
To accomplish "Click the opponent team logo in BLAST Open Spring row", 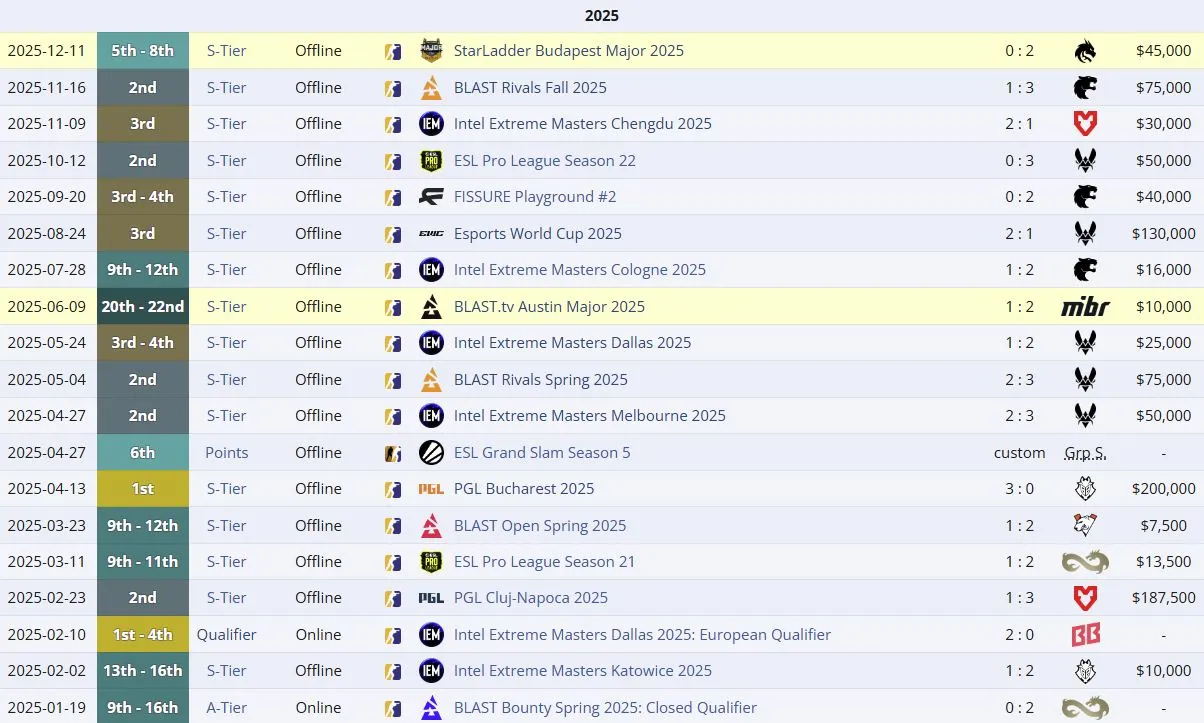I will (1085, 526).
